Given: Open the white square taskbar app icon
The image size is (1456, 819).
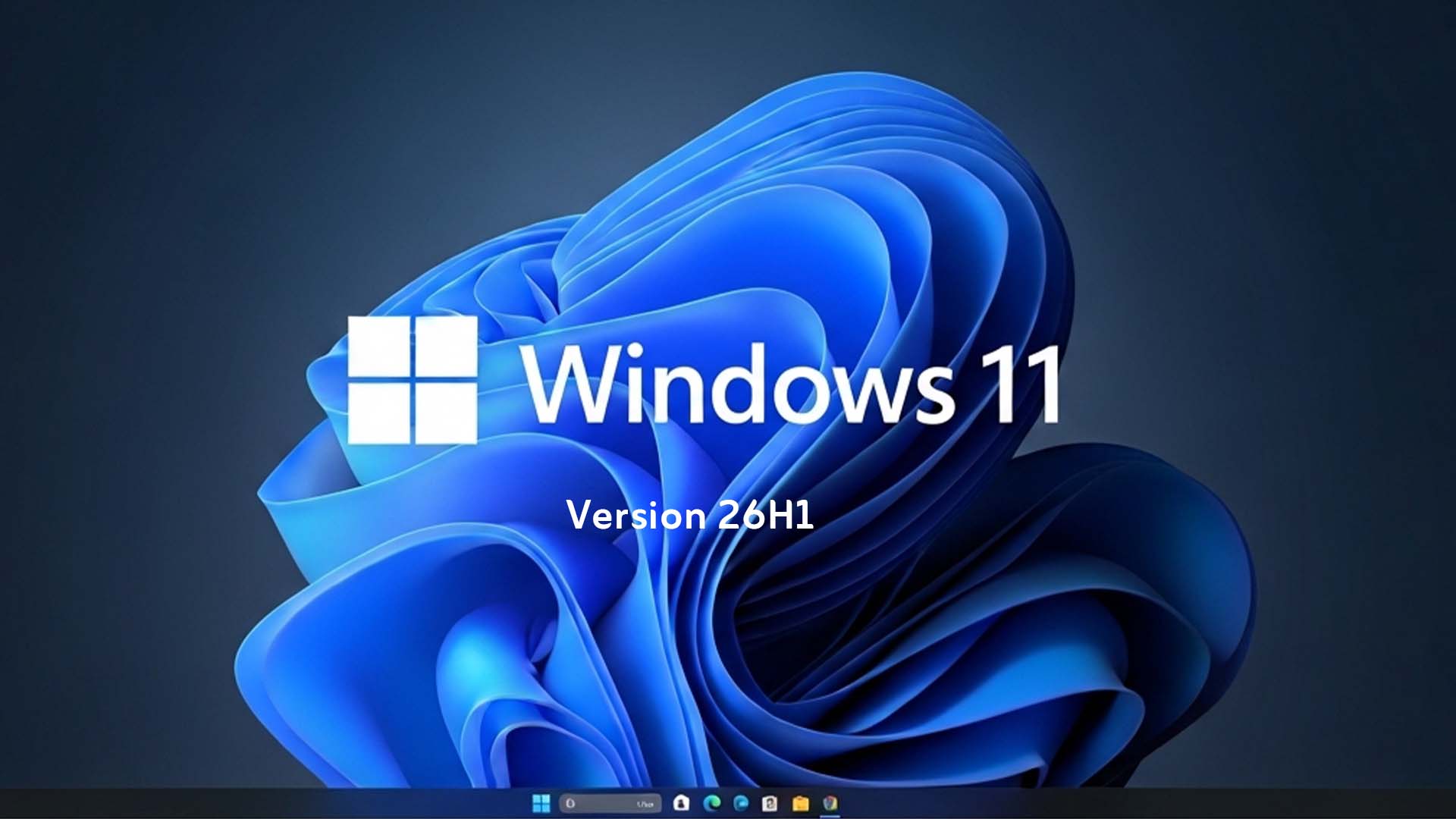Looking at the screenshot, I should click(x=770, y=803).
